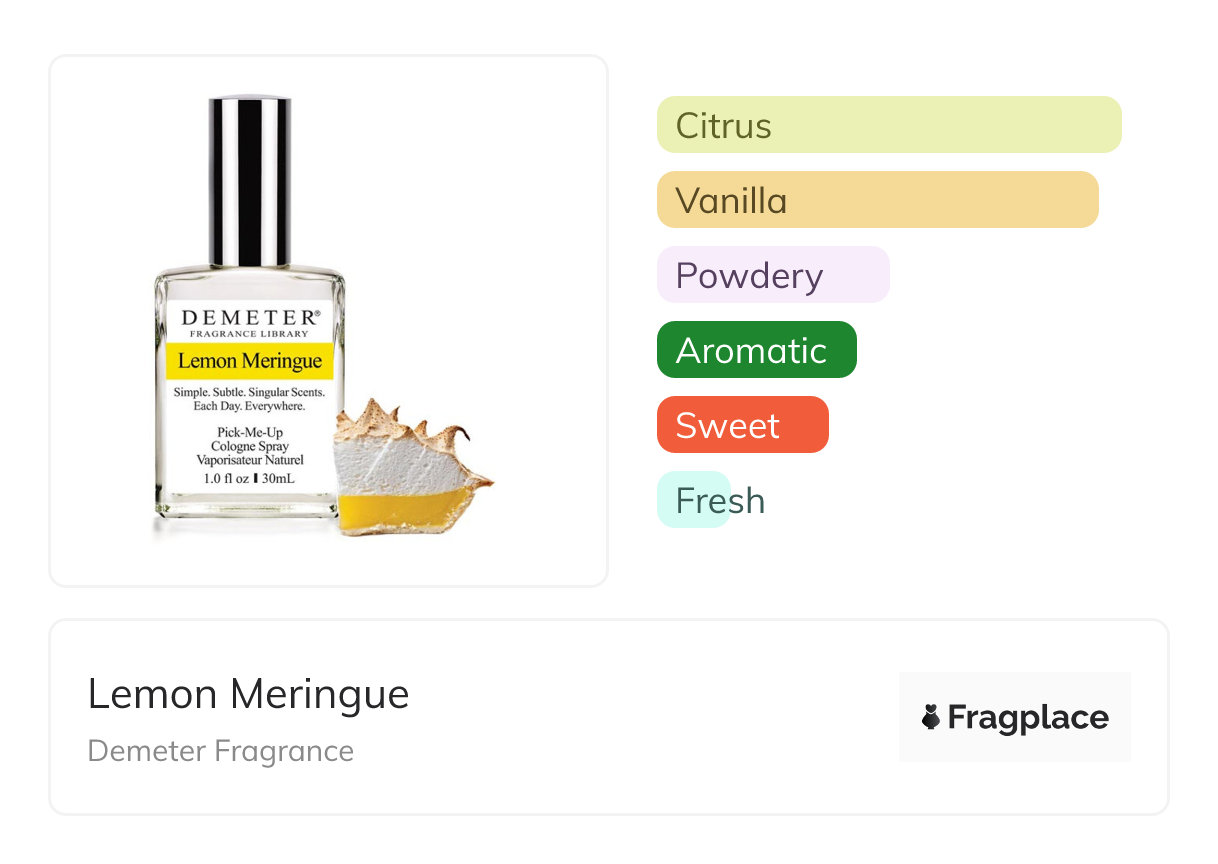This screenshot has height=864, width=1218.
Task: Open the Demeter Fragrance brand link
Action: [x=221, y=751]
